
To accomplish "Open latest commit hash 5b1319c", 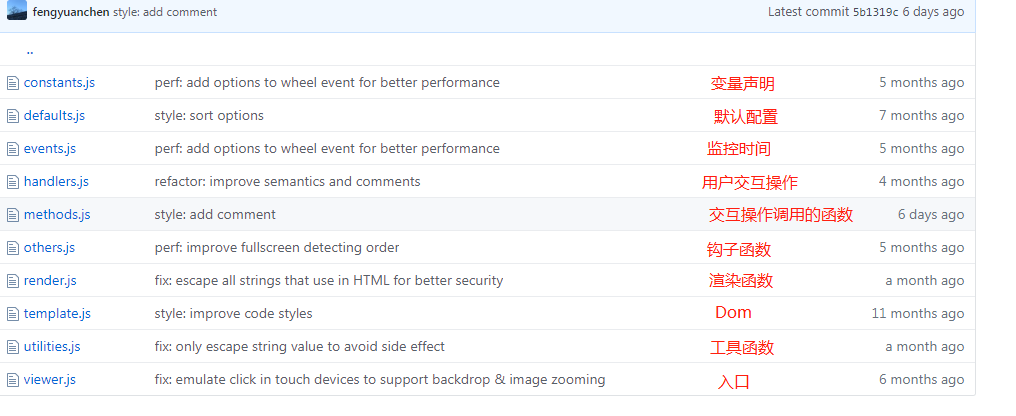I will (875, 12).
